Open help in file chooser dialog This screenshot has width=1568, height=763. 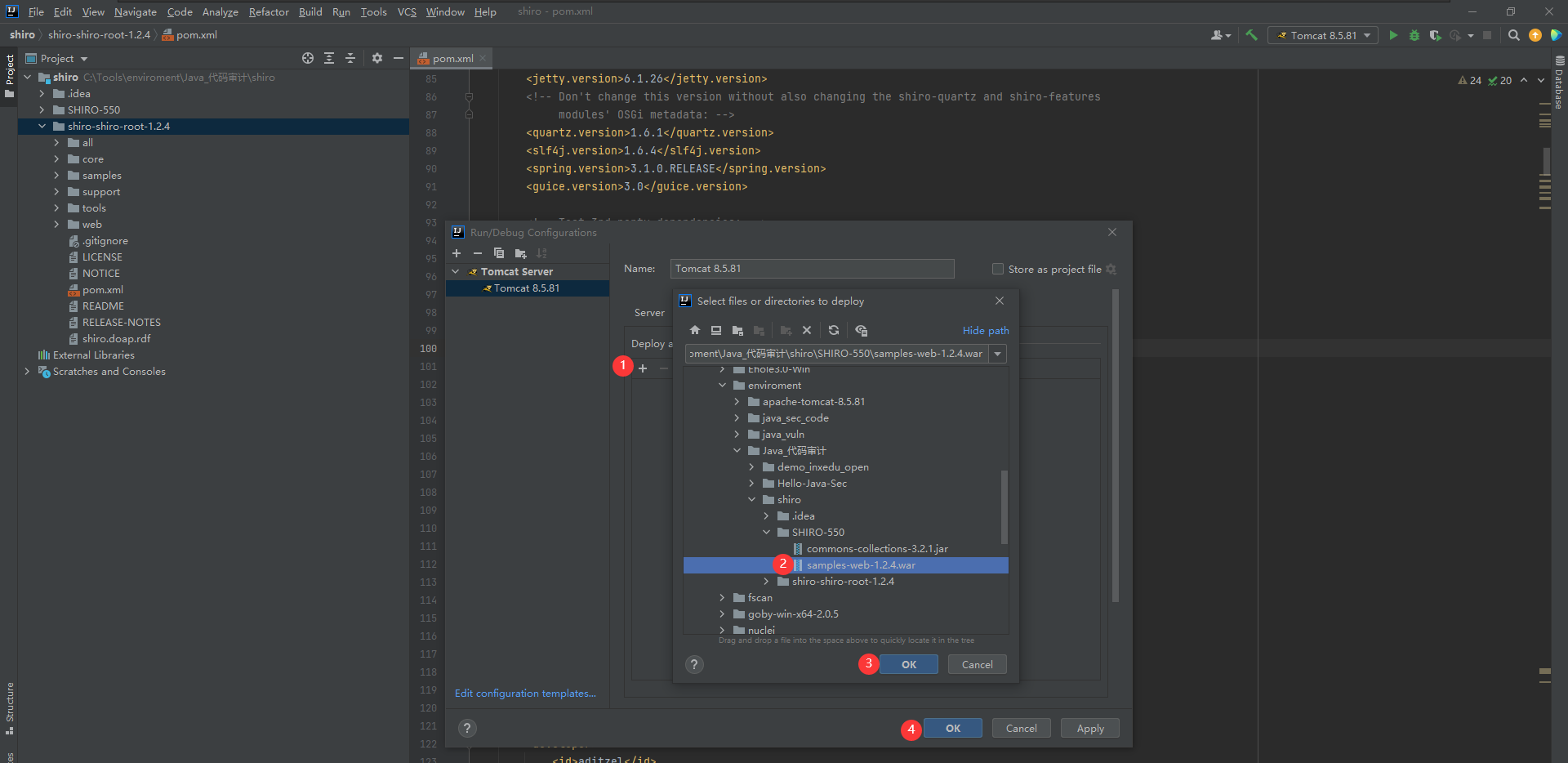coord(694,664)
